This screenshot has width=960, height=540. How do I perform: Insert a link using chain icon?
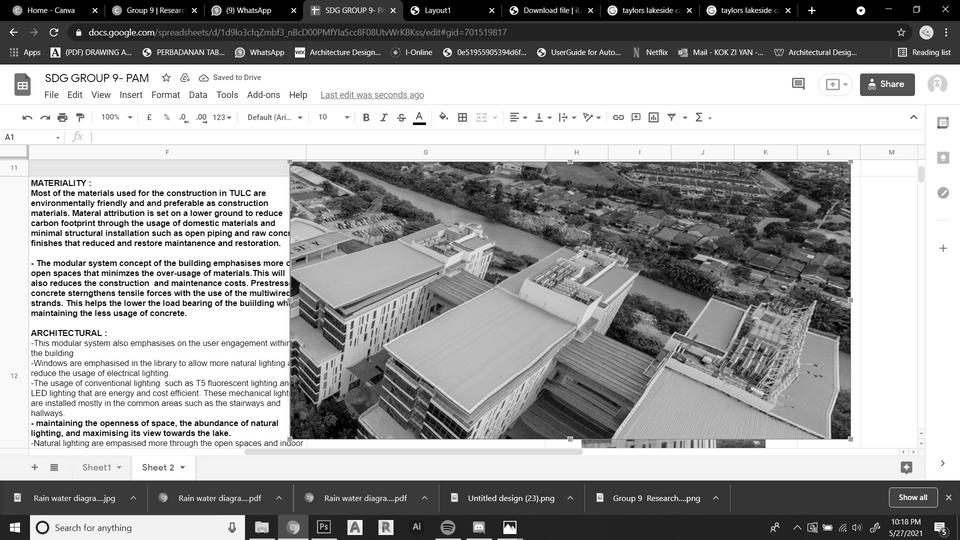pos(618,117)
